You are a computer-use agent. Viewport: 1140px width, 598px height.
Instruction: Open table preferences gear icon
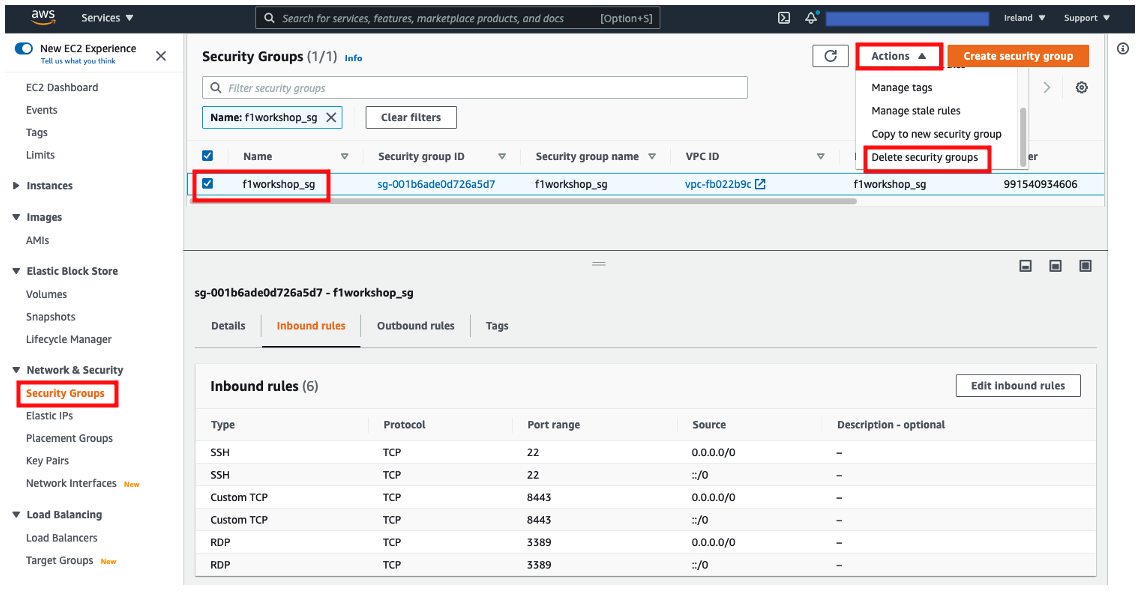point(1082,88)
